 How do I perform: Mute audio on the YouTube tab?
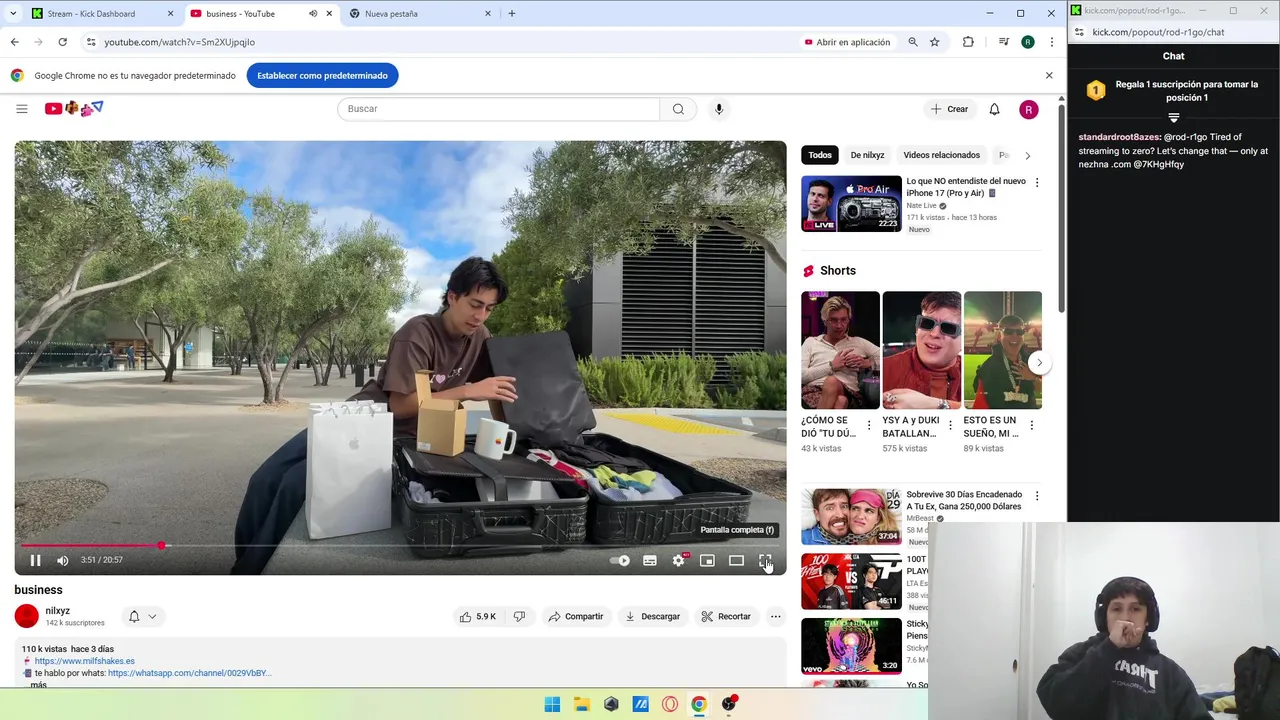coord(313,14)
